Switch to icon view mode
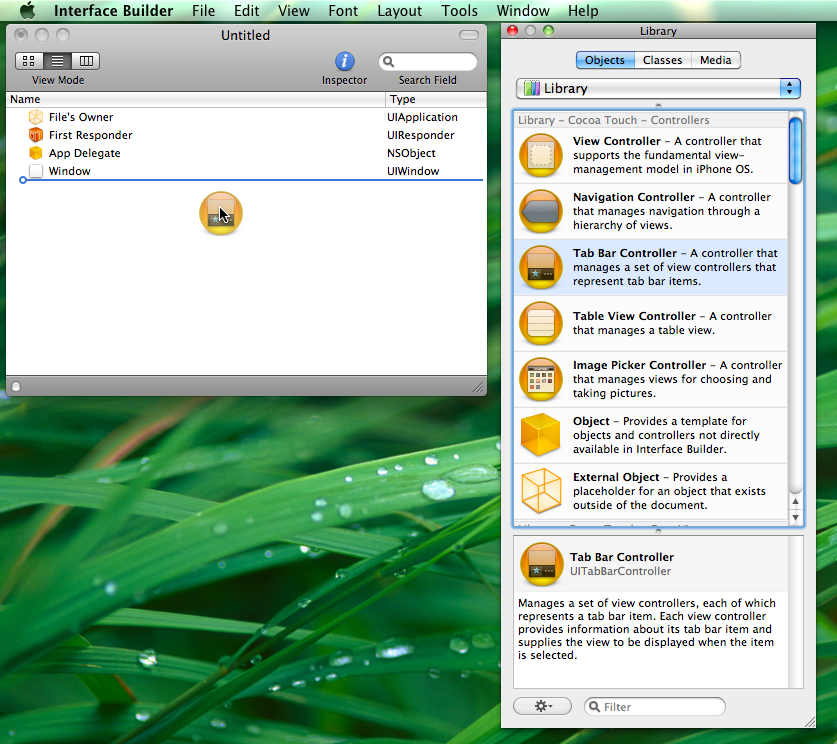This screenshot has height=744, width=837. click(29, 61)
